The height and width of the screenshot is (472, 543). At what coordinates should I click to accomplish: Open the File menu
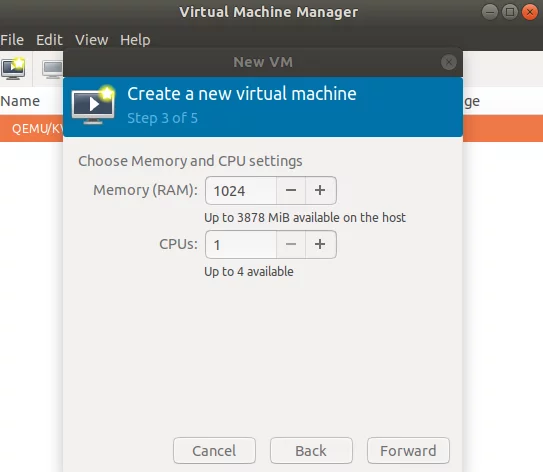point(12,40)
